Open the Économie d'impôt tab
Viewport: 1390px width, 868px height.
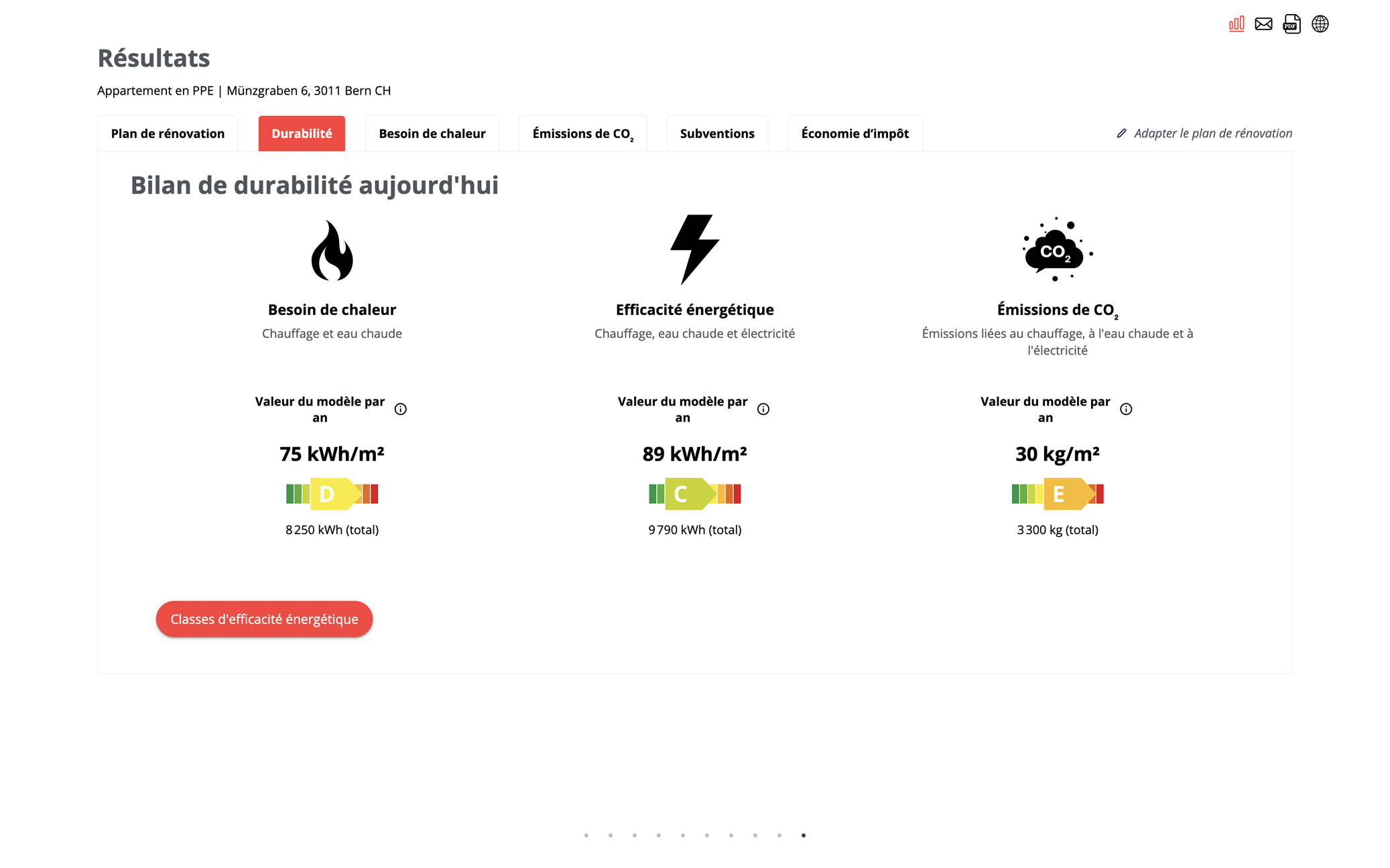click(x=855, y=133)
